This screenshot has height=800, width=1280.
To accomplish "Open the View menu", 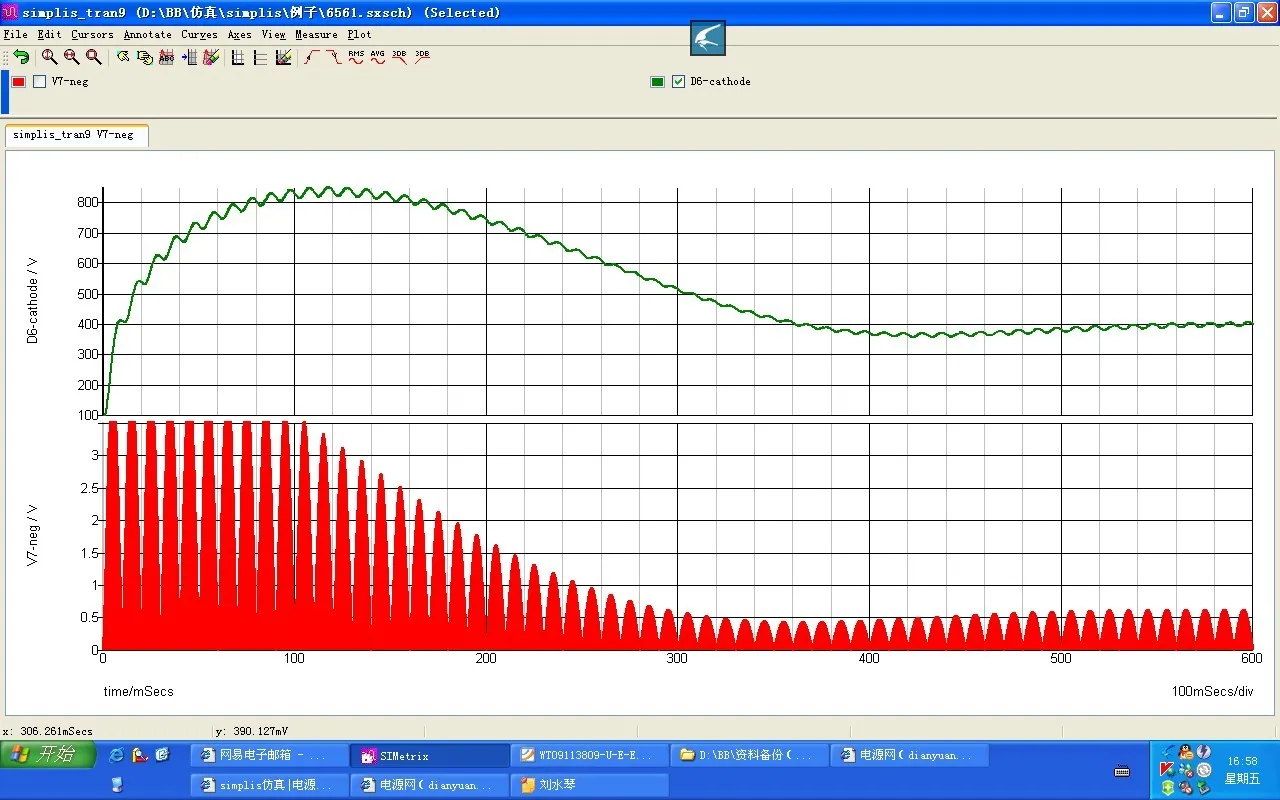I will [x=274, y=34].
